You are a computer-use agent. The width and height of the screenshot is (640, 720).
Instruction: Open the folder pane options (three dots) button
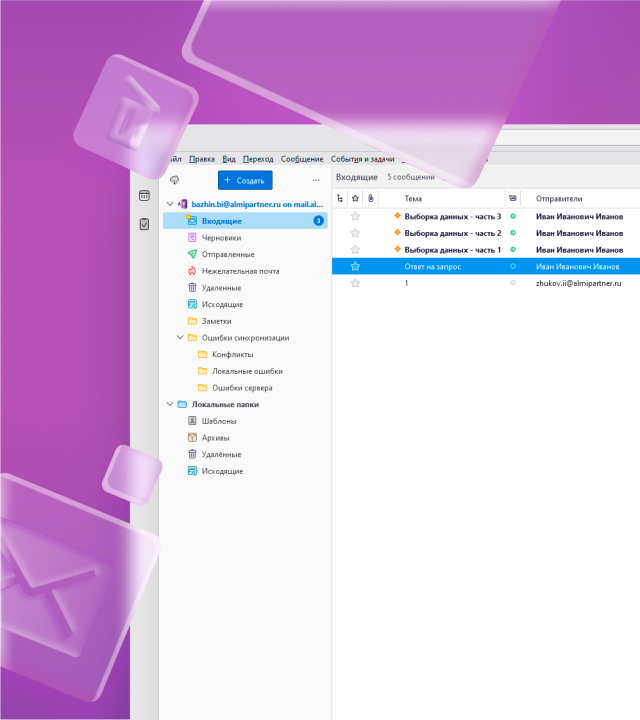pos(317,180)
